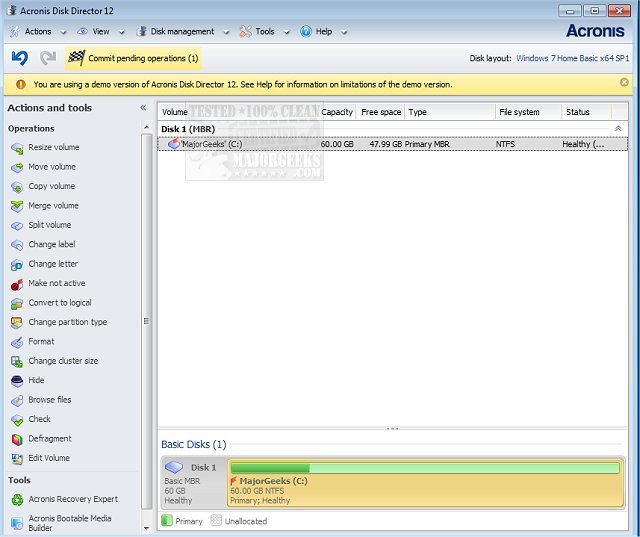This screenshot has width=640, height=537.
Task: Dismiss the demo version notification bar
Action: [x=624, y=84]
